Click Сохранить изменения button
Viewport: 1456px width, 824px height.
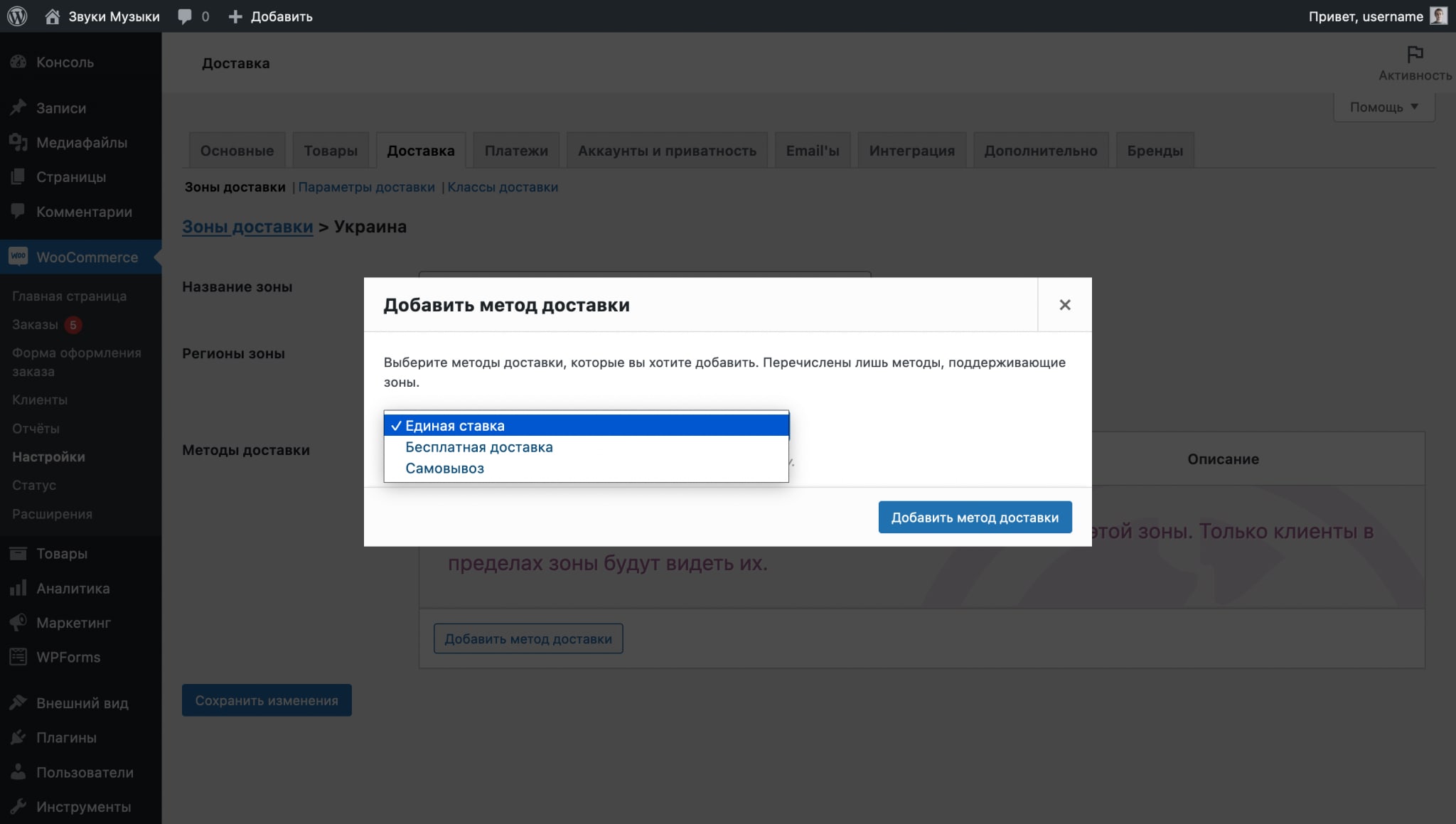[267, 700]
